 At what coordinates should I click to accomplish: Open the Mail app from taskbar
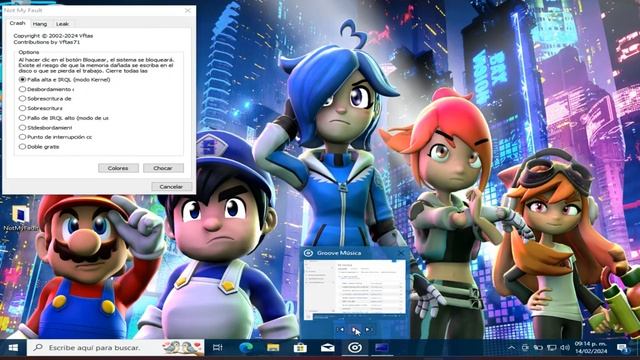[327, 348]
